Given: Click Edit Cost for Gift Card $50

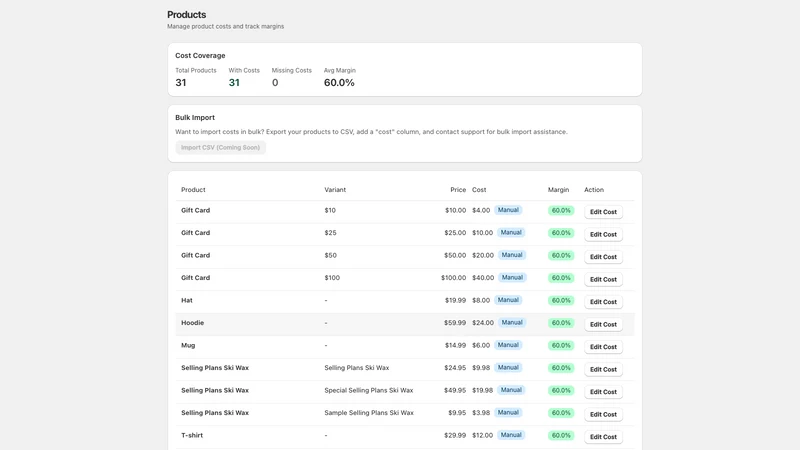Looking at the screenshot, I should click(x=603, y=257).
